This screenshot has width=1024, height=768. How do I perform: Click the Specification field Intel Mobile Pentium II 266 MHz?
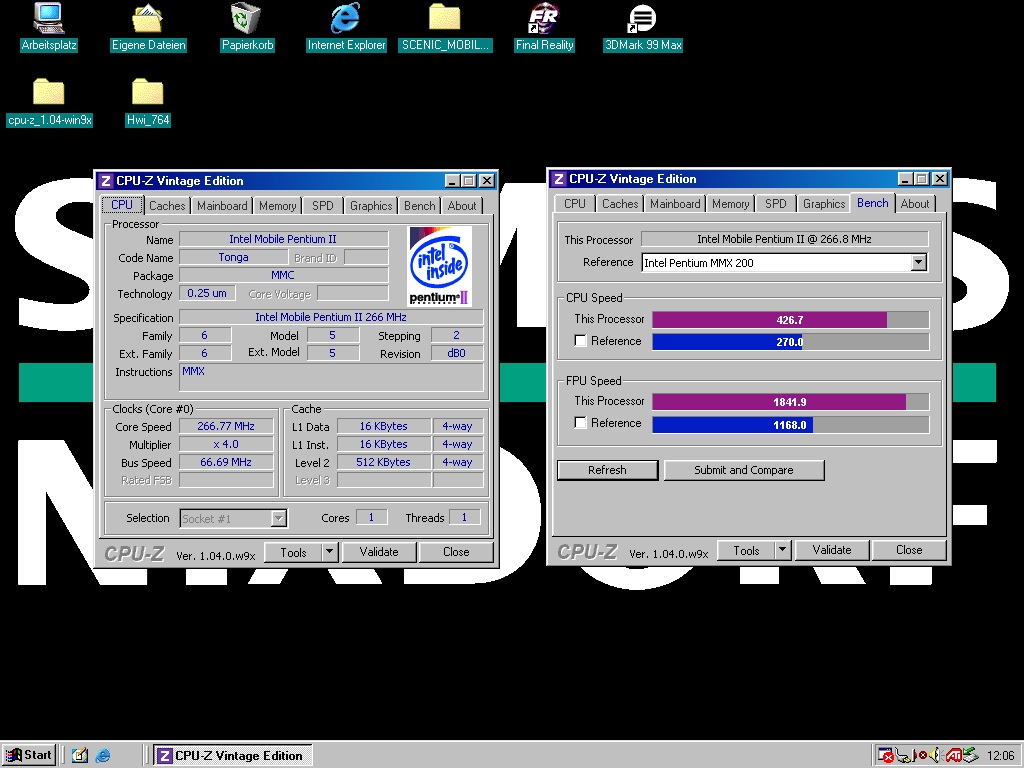click(331, 317)
